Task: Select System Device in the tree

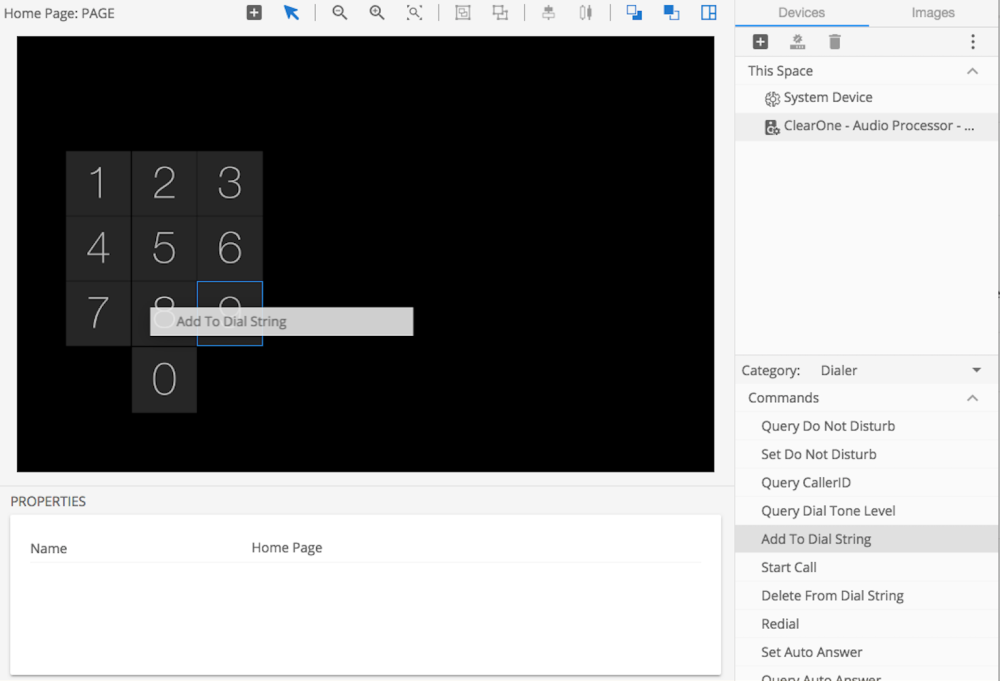Action: [x=827, y=98]
